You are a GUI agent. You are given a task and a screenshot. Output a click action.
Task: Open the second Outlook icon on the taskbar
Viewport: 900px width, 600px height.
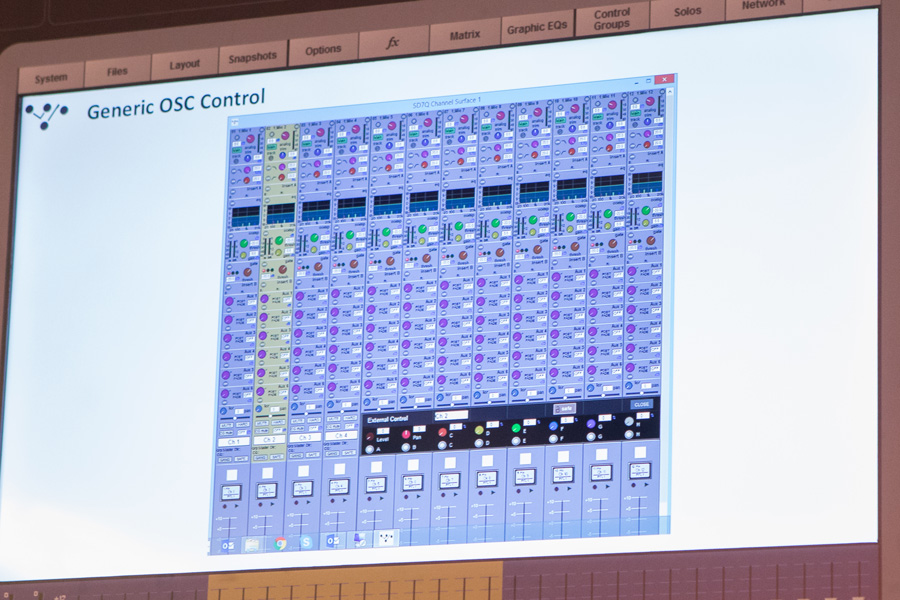(x=333, y=541)
